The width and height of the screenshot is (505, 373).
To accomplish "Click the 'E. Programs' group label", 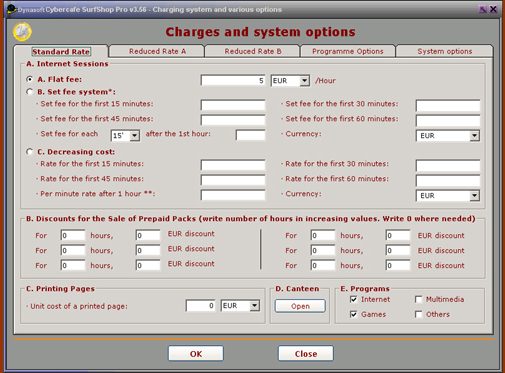I will pos(365,289).
